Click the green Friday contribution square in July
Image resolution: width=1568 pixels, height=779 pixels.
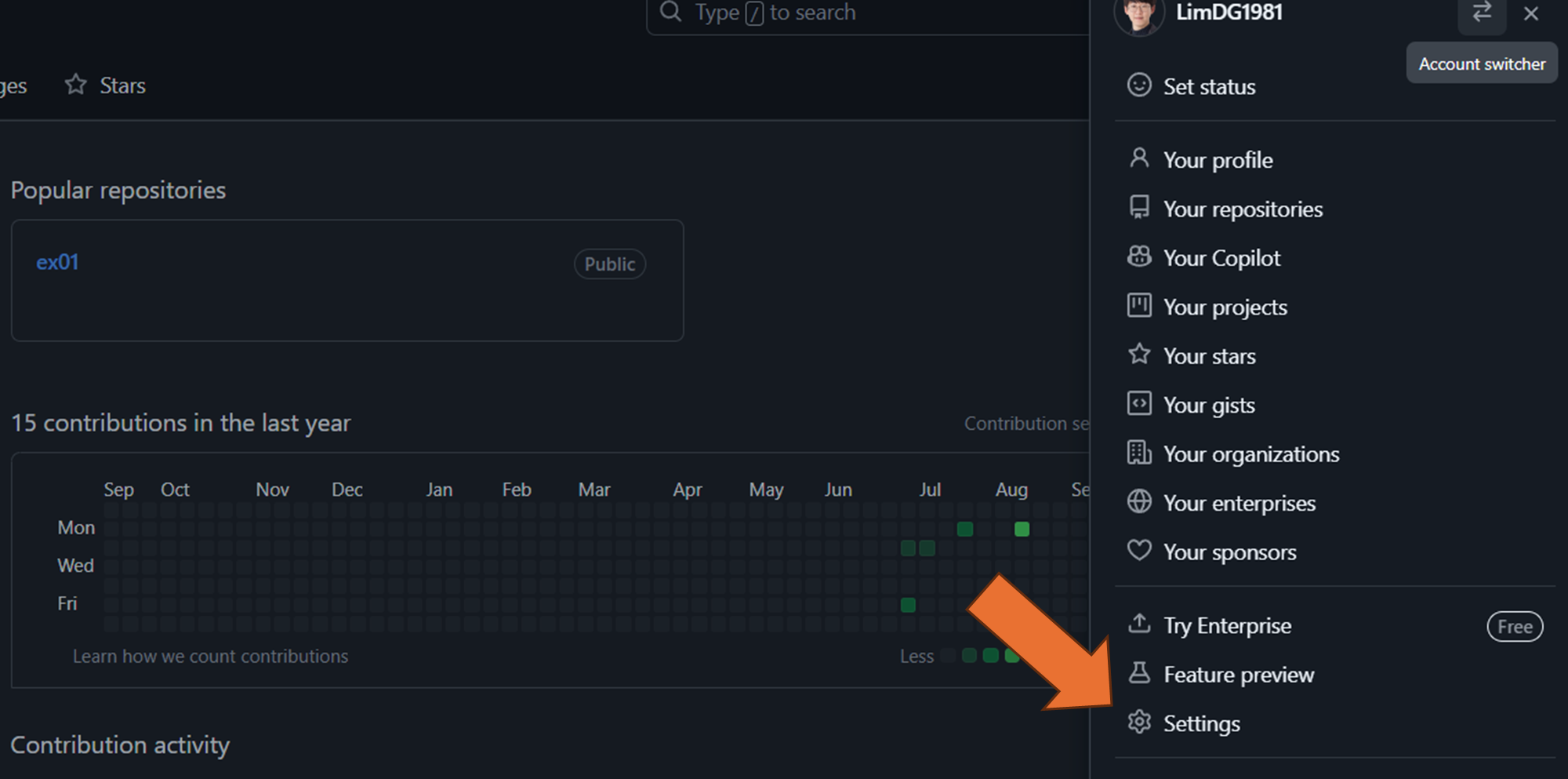[x=908, y=605]
